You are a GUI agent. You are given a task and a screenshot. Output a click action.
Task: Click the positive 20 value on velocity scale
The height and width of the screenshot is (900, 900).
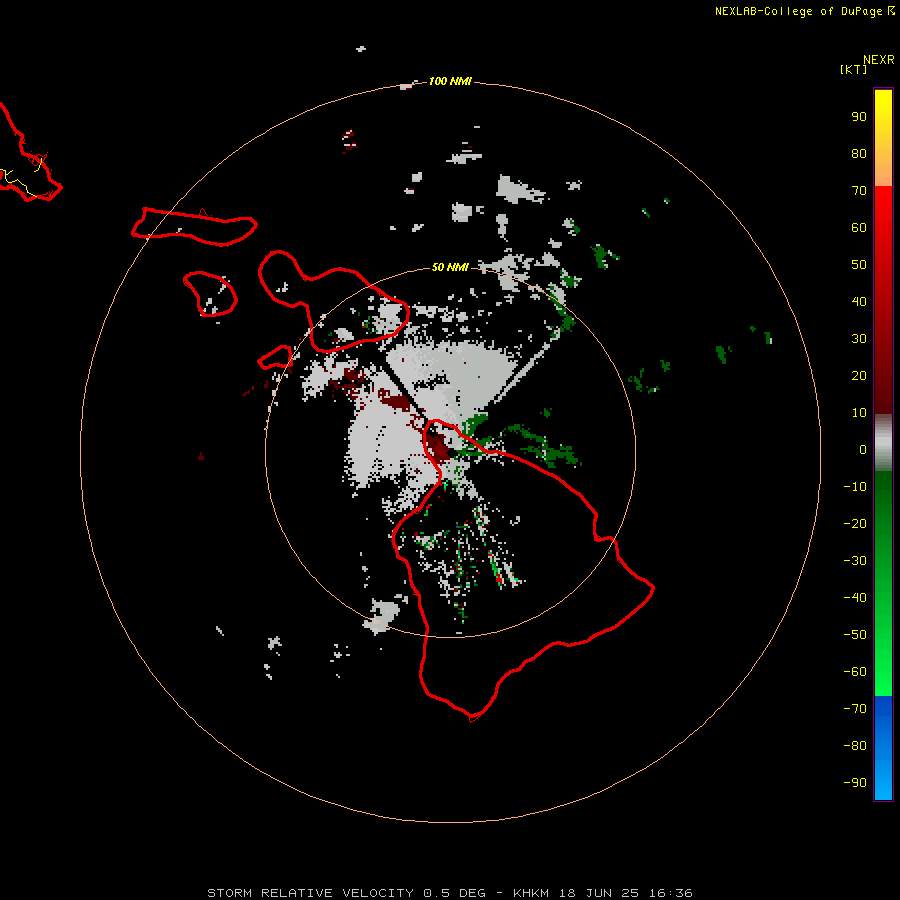tap(859, 375)
